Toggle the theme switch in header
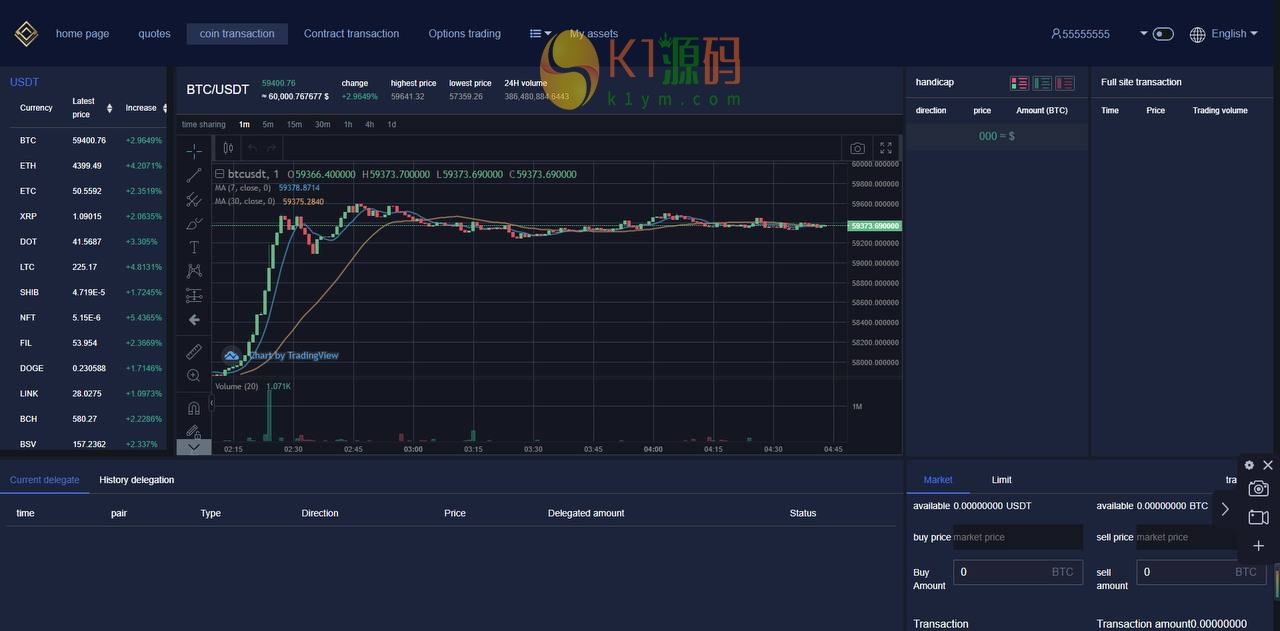The height and width of the screenshot is (631, 1280). pos(1162,34)
